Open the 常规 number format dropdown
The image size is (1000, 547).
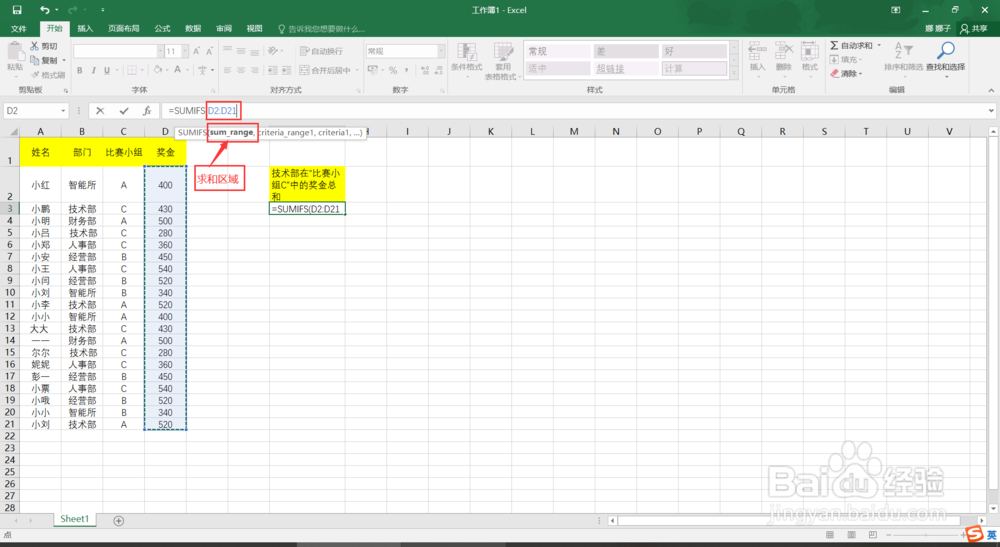tap(441, 51)
